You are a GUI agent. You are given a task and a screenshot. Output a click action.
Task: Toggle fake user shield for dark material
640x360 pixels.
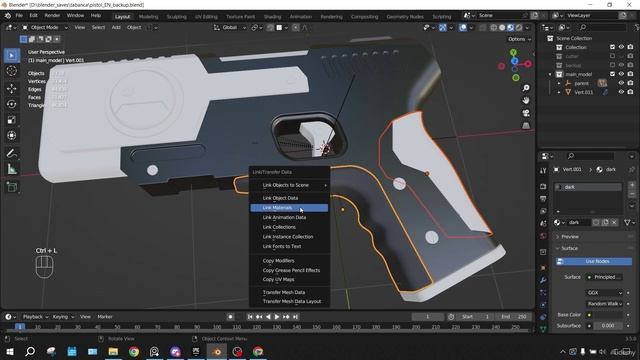click(596, 222)
